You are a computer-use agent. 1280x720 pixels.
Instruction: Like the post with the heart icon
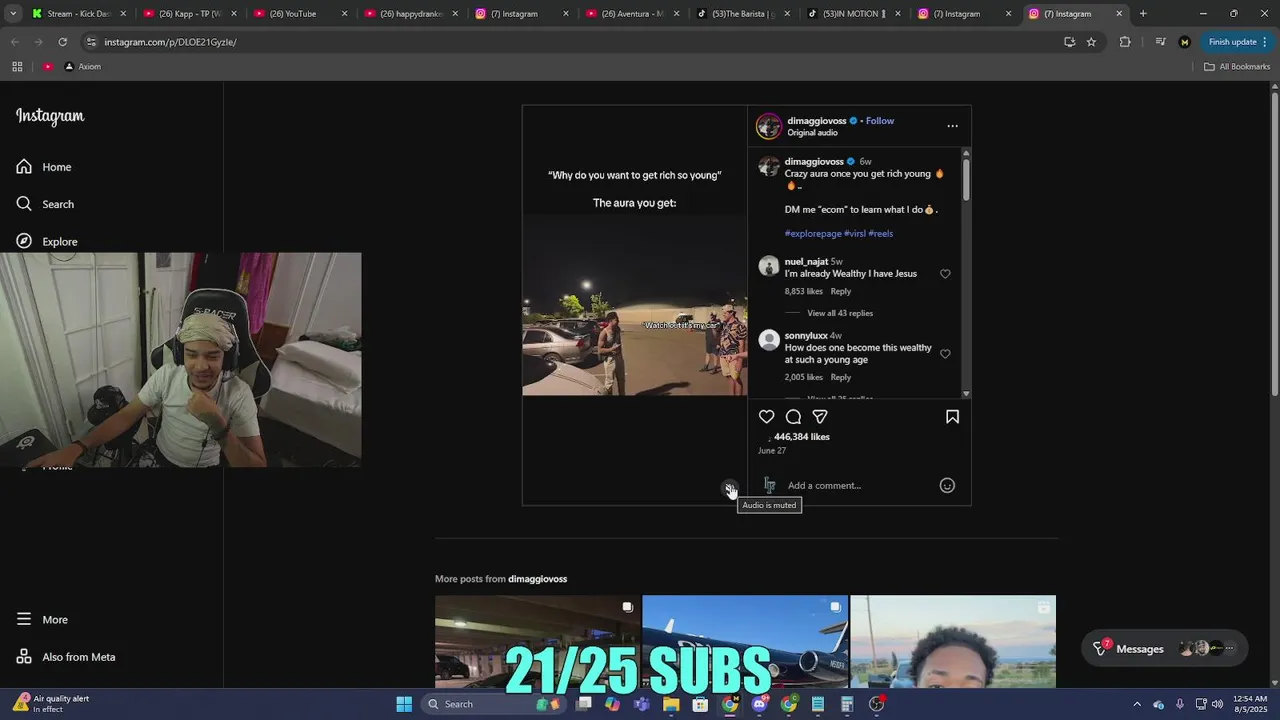(766, 417)
